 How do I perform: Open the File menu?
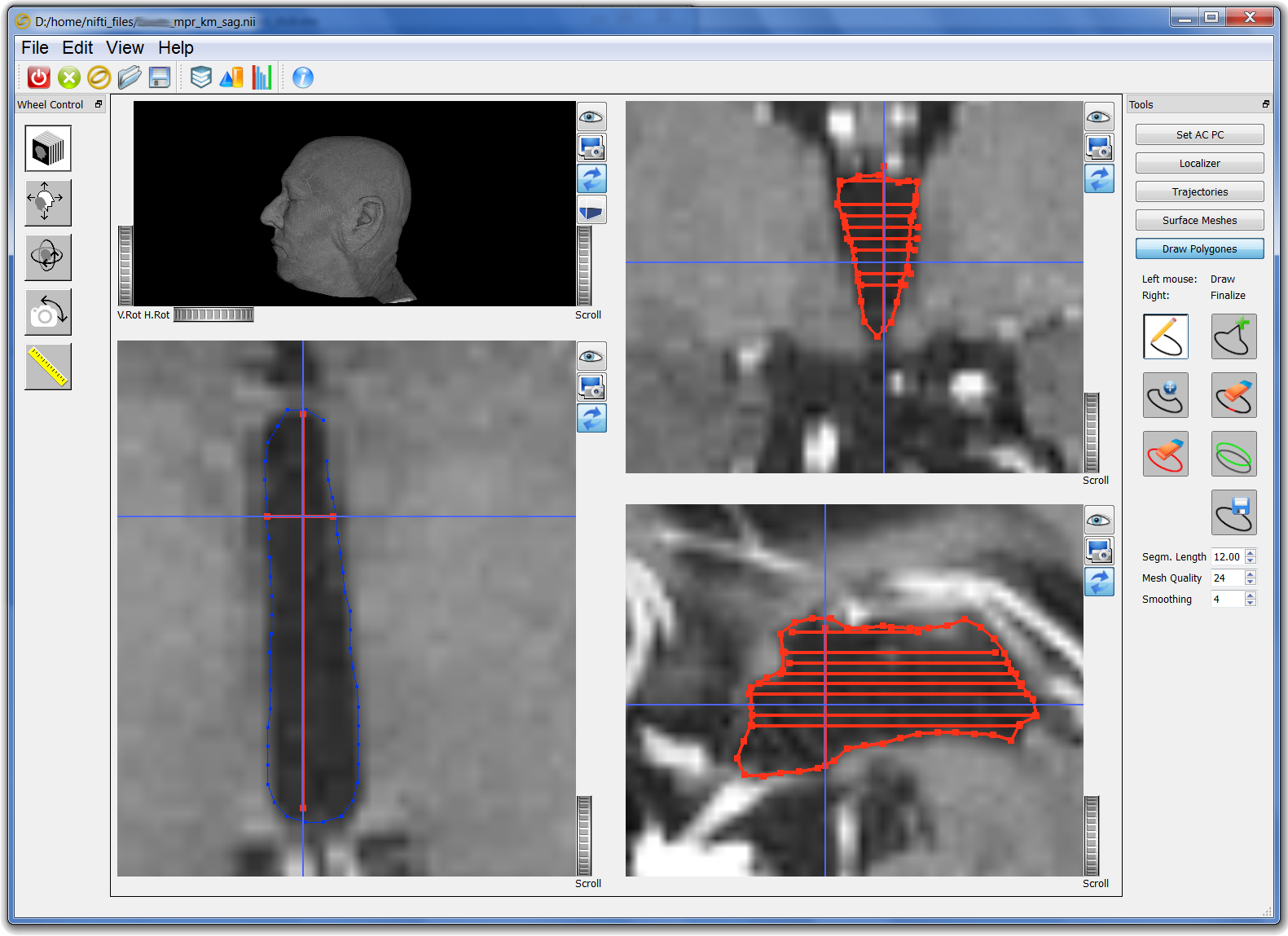35,48
